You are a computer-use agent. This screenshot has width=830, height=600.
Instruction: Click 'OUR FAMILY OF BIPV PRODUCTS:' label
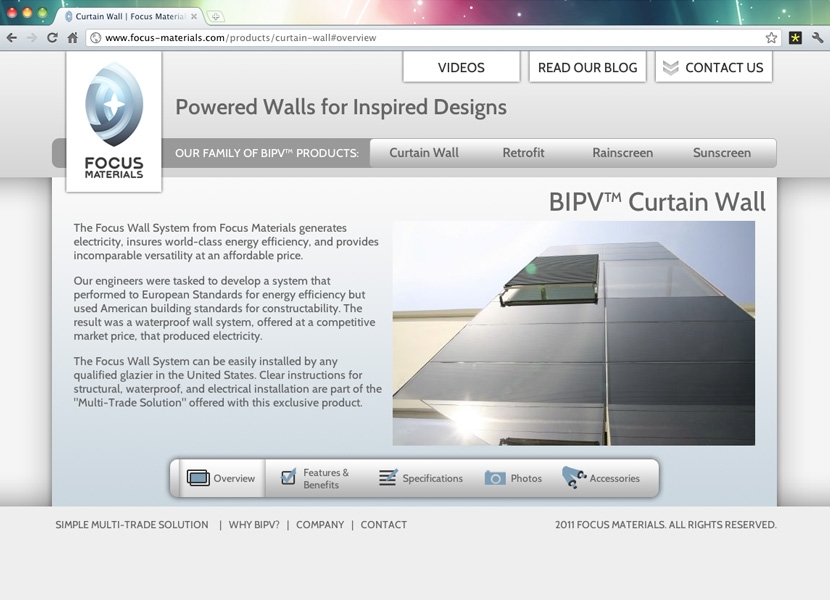click(267, 153)
